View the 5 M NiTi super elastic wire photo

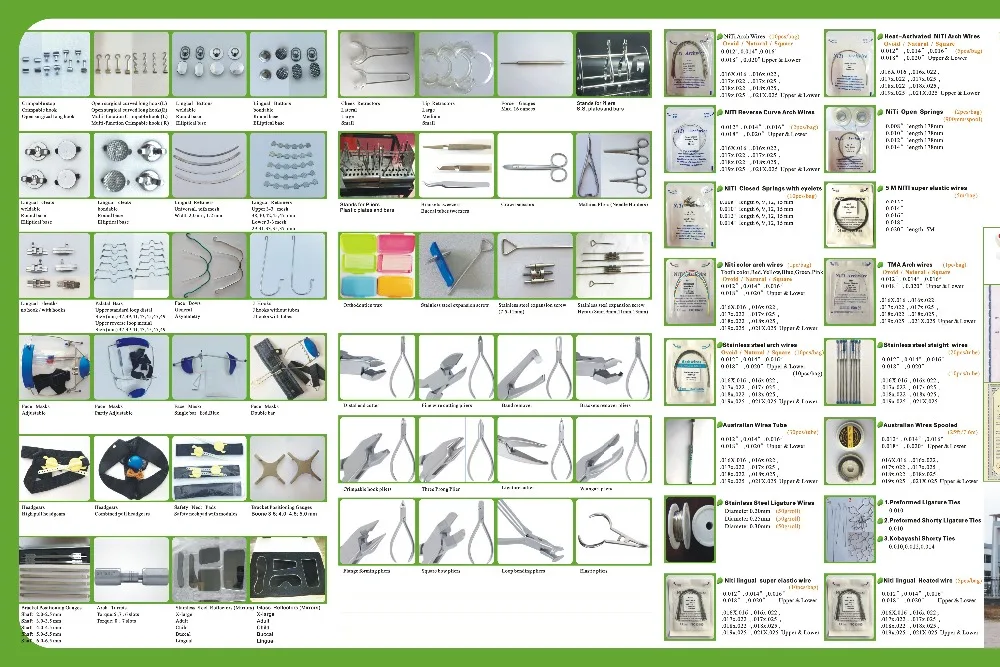(849, 216)
